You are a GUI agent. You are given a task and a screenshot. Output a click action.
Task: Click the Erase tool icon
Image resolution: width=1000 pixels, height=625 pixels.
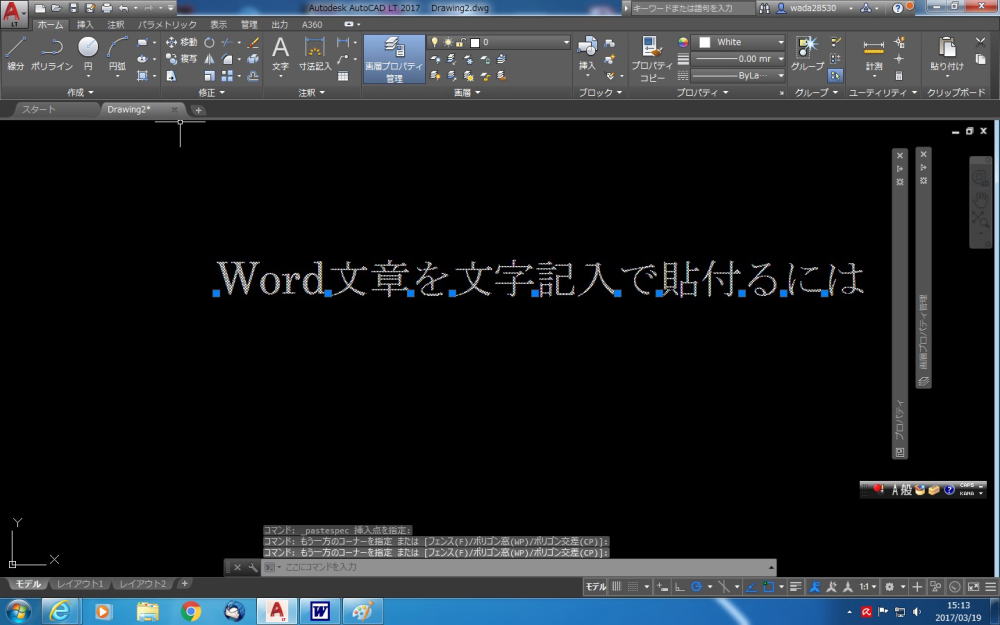[x=253, y=42]
